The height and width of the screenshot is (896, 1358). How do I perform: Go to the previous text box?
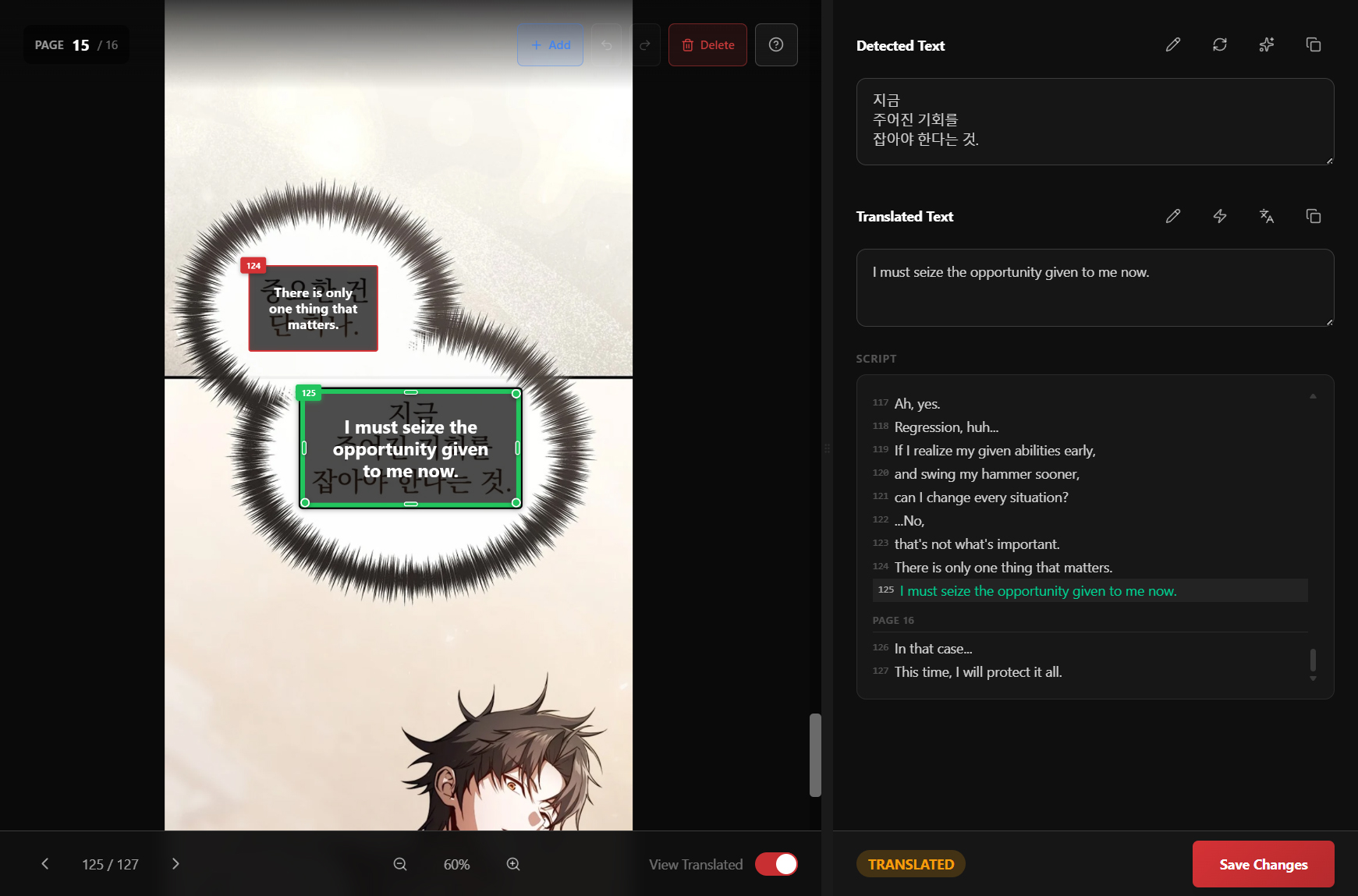pos(45,864)
